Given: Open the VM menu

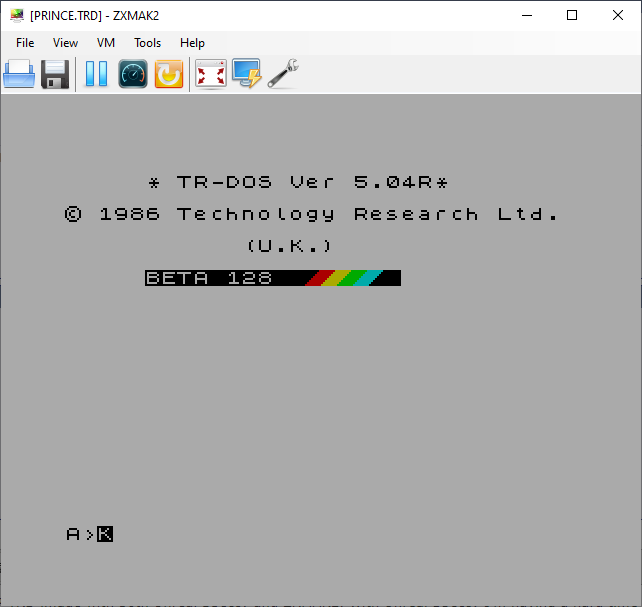Looking at the screenshot, I should point(106,43).
